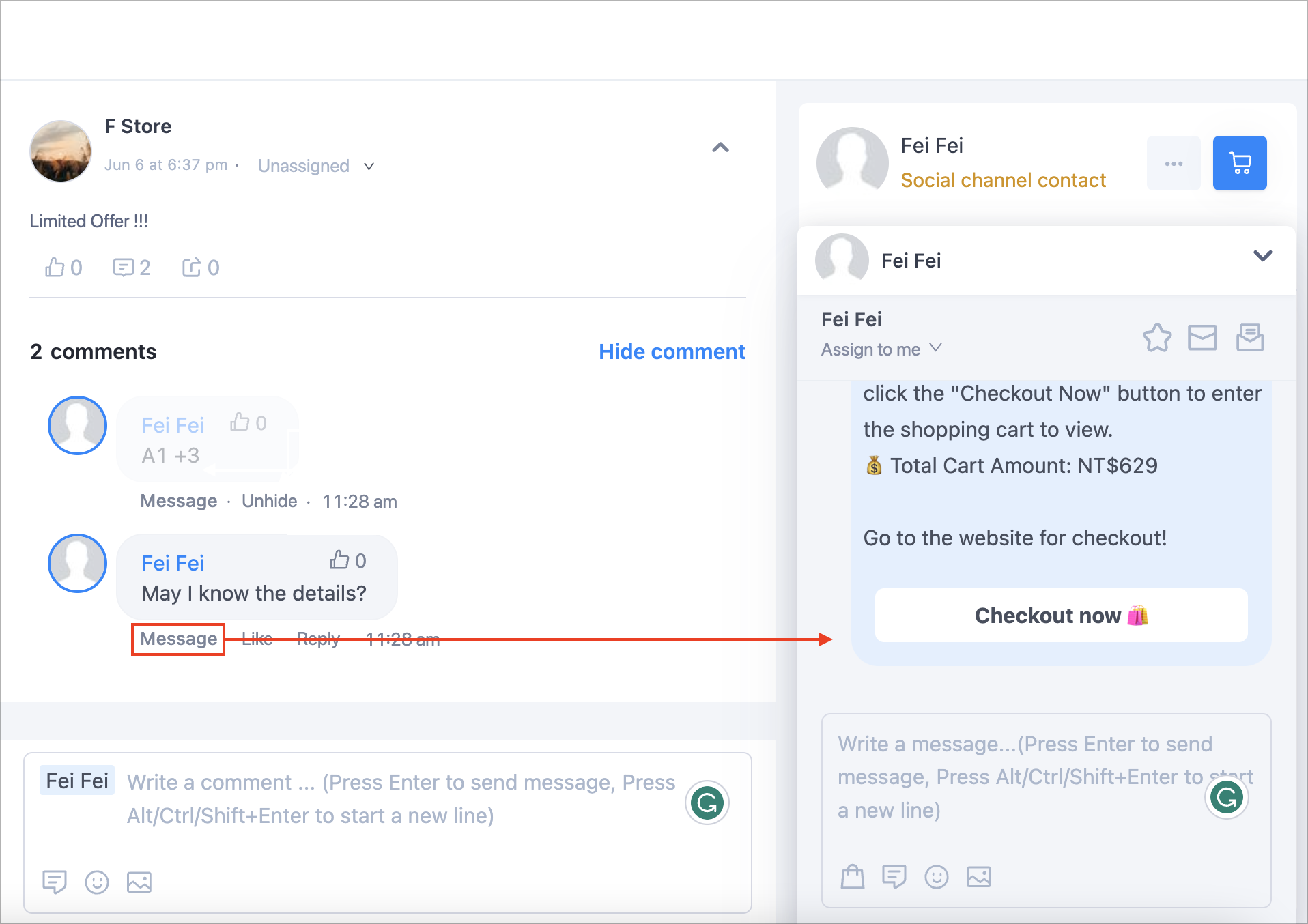Click Grammarly icon in comment box
1308x924 pixels.
[x=707, y=803]
